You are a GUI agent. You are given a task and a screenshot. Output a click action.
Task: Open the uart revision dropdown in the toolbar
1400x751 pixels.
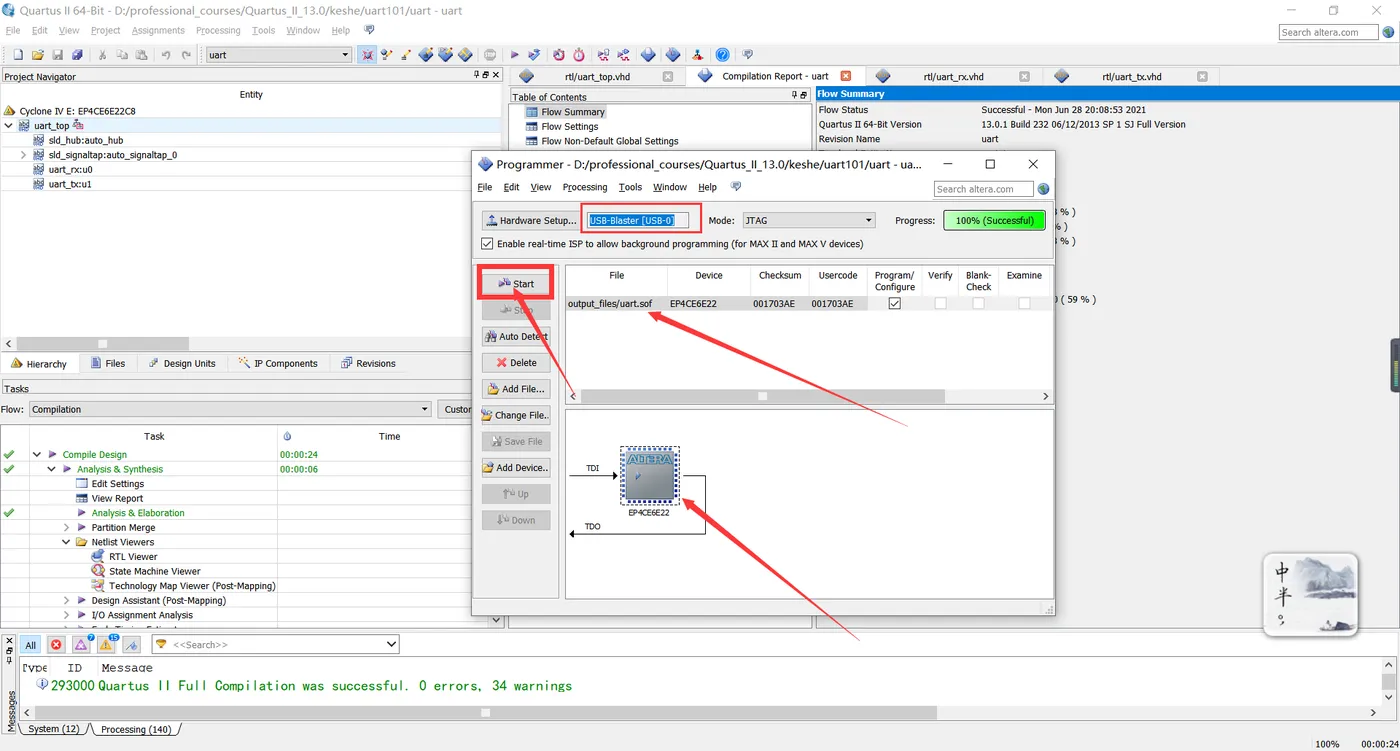pyautogui.click(x=278, y=55)
